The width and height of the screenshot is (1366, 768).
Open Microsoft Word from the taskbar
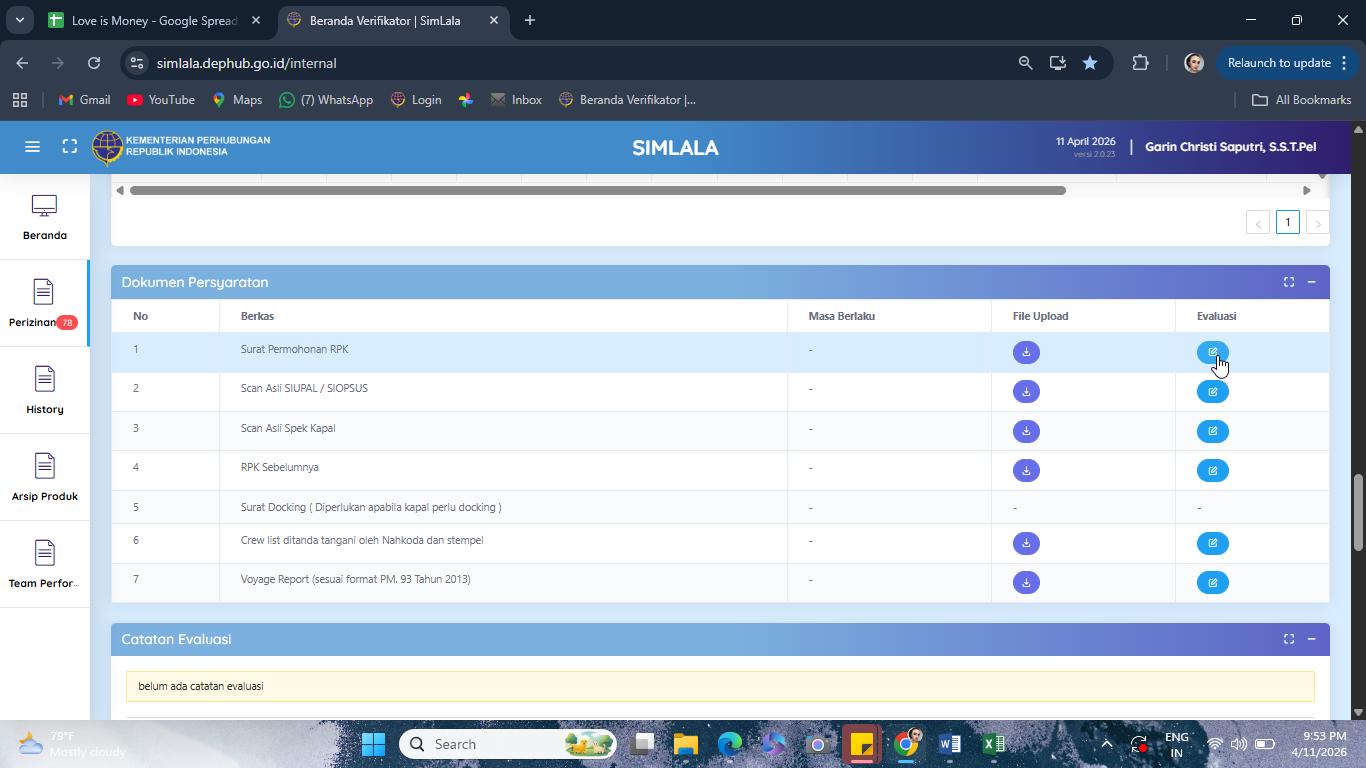(x=950, y=744)
